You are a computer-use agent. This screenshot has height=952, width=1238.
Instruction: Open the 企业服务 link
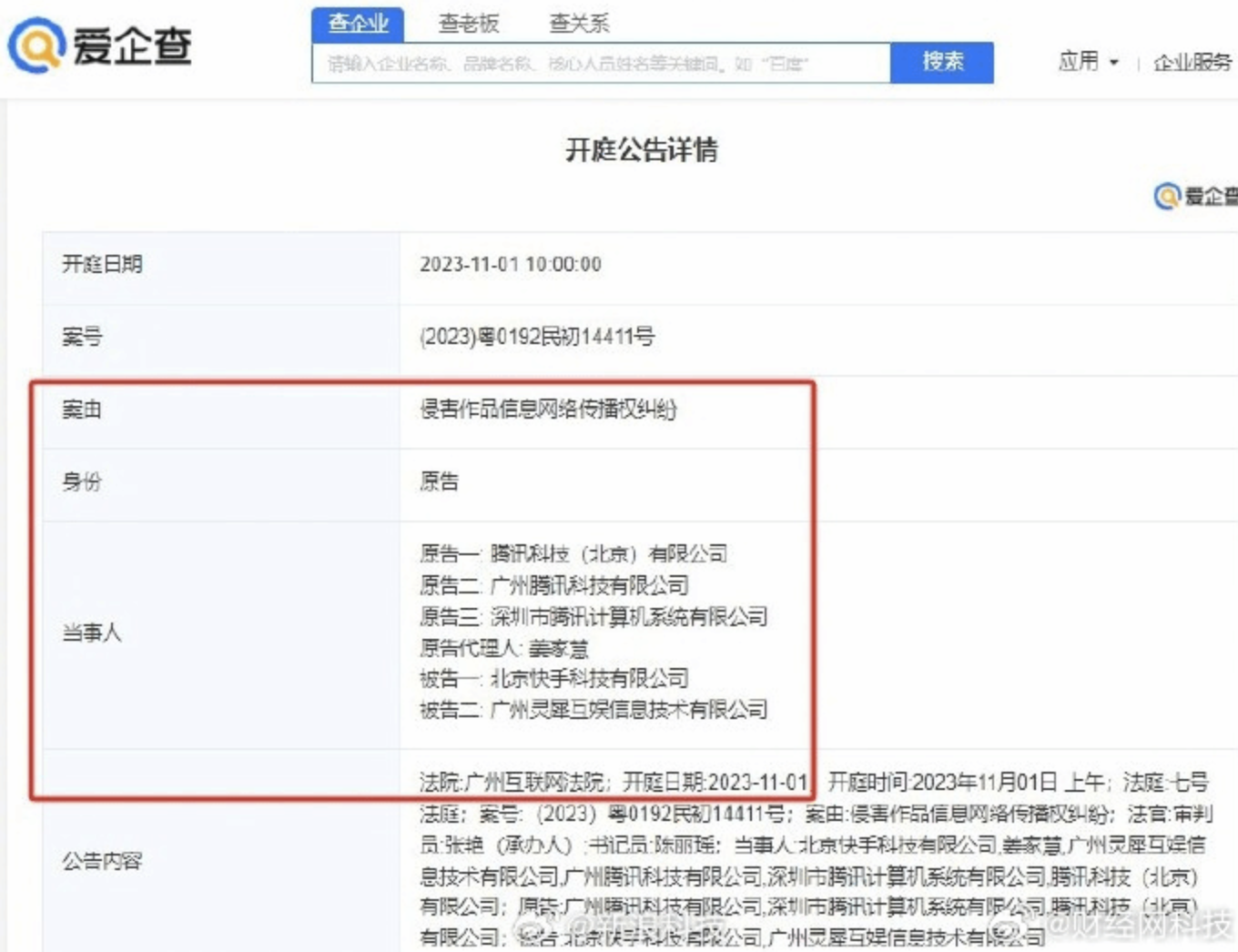1192,62
